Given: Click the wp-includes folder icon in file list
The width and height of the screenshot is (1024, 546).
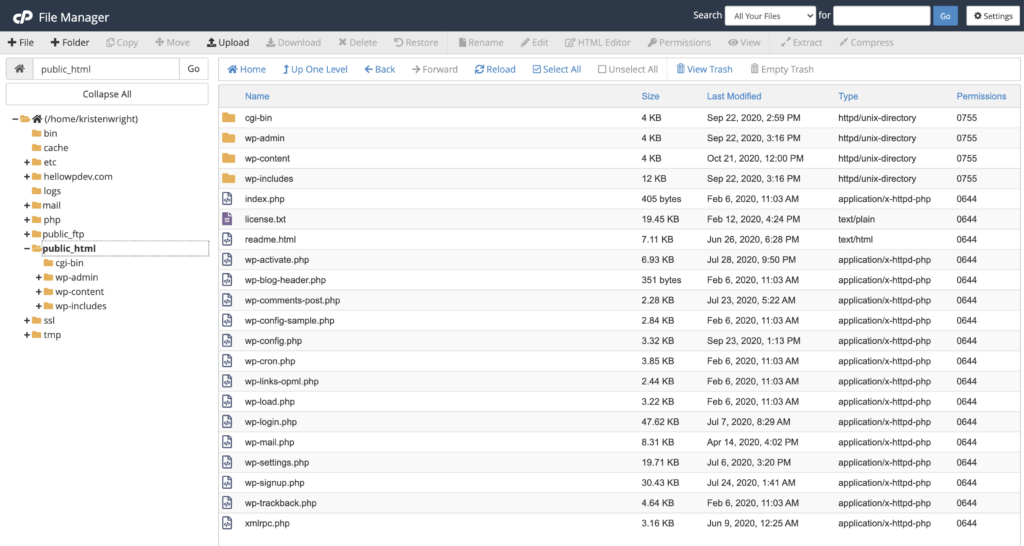Looking at the screenshot, I should [x=228, y=178].
